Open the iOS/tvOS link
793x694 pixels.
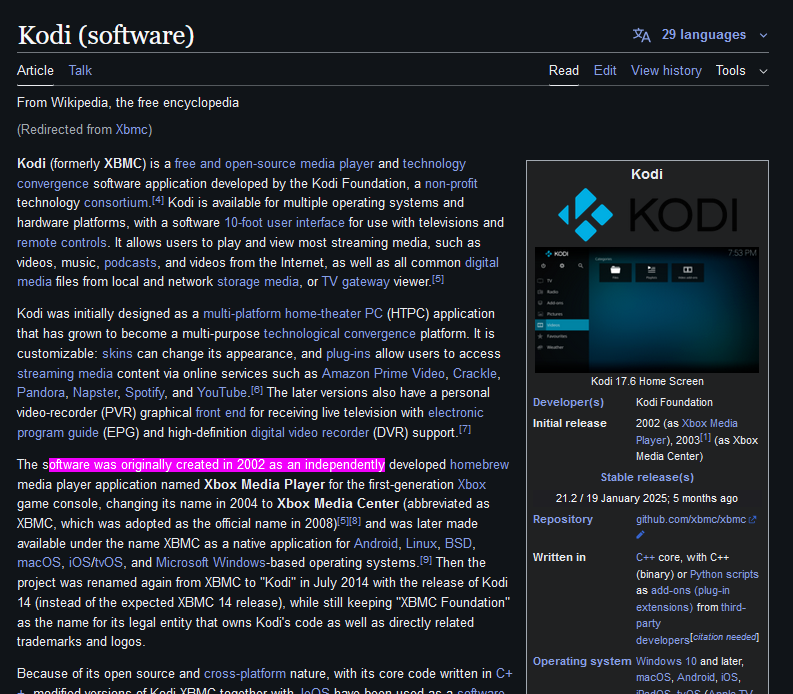[x=96, y=563]
